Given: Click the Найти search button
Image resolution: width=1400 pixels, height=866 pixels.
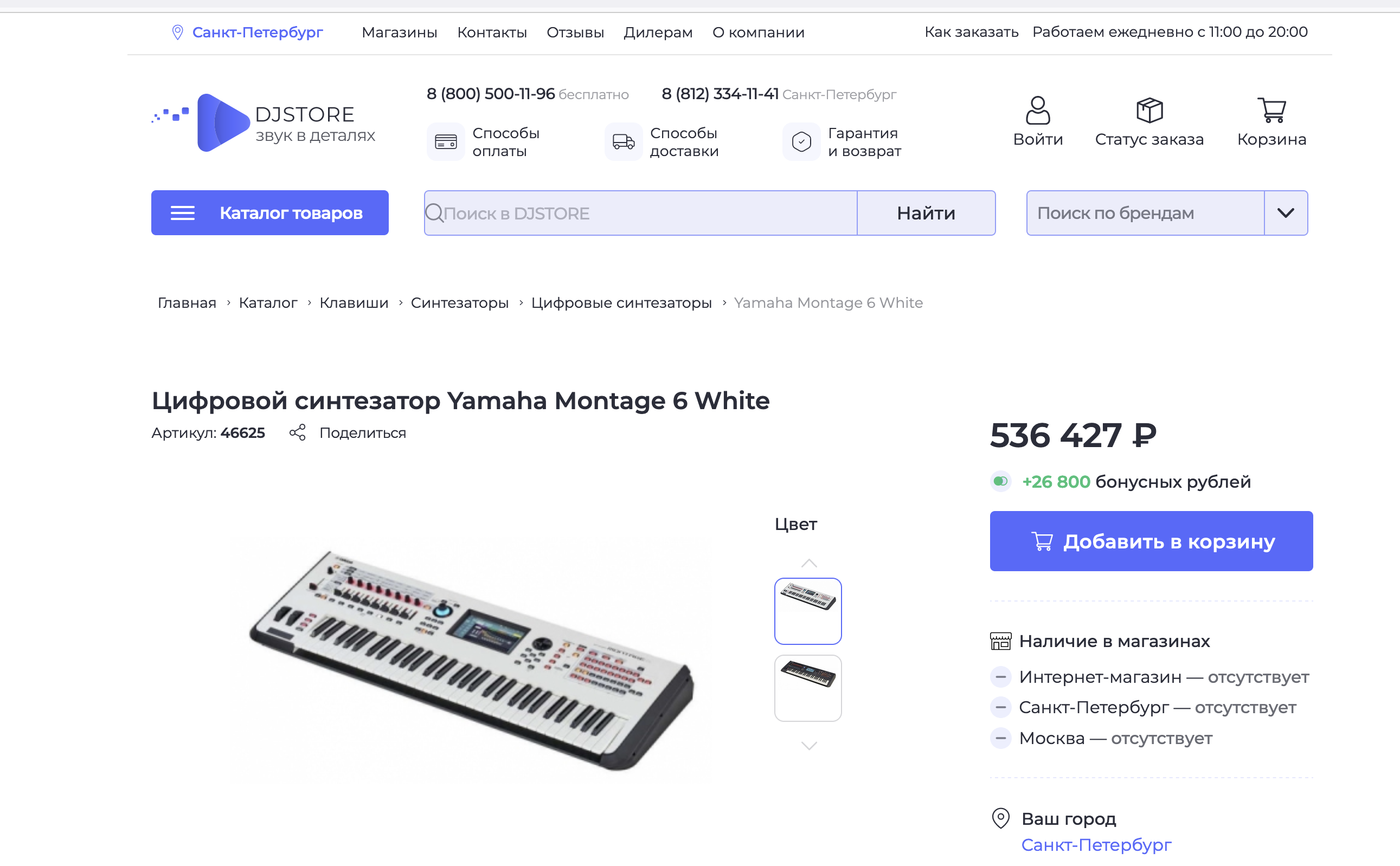Looking at the screenshot, I should [926, 213].
